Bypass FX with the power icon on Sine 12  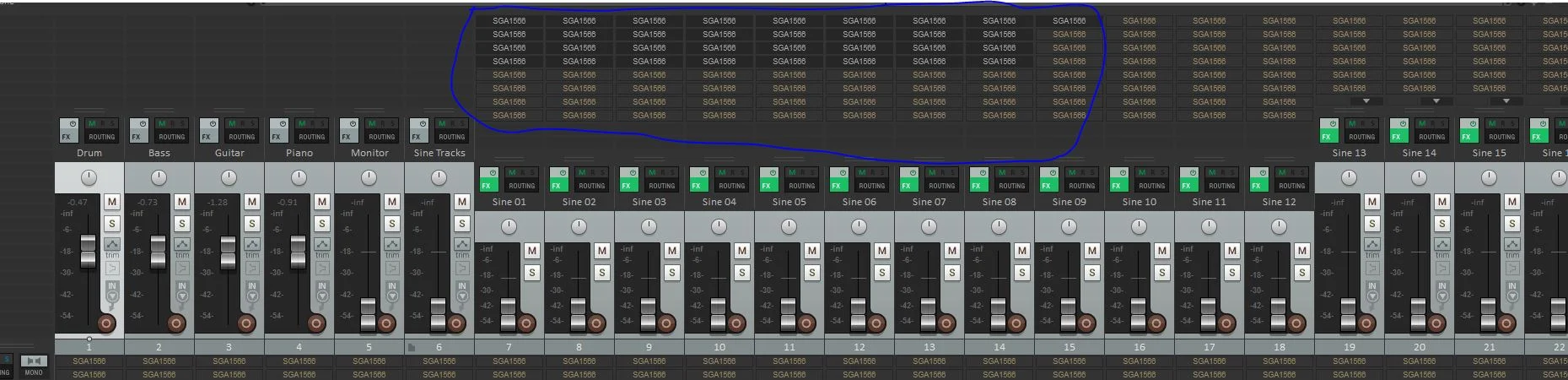tap(1263, 173)
